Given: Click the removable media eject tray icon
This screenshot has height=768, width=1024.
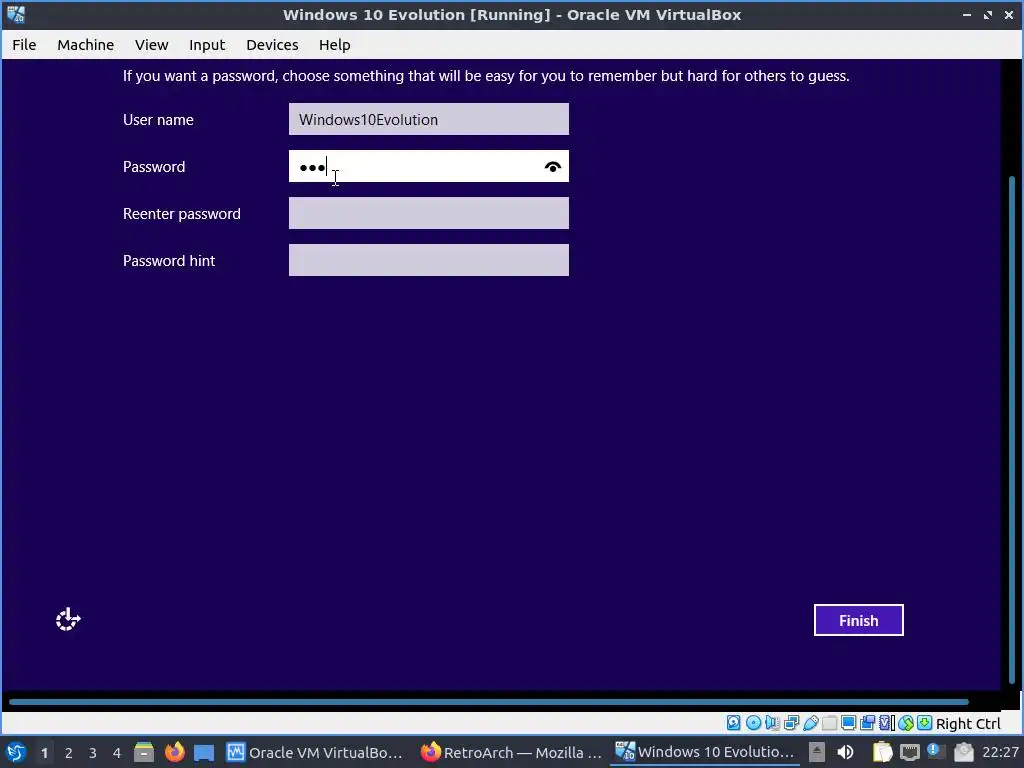Looking at the screenshot, I should tap(817, 752).
